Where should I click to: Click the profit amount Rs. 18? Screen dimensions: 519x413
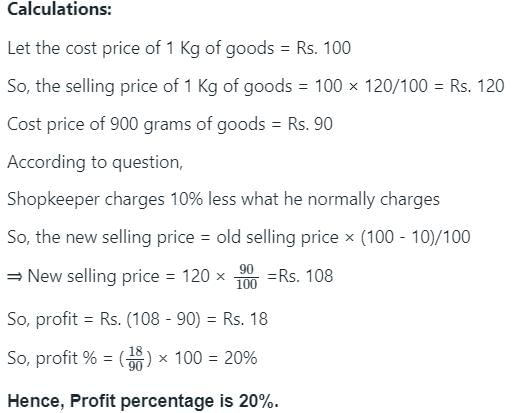tap(245, 319)
